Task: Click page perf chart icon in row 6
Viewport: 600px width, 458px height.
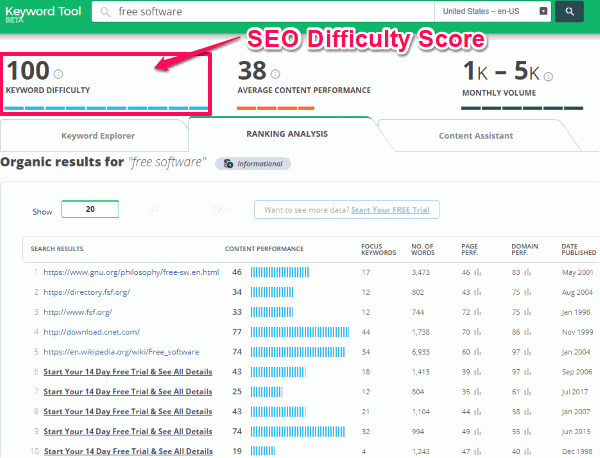Action: click(x=478, y=372)
